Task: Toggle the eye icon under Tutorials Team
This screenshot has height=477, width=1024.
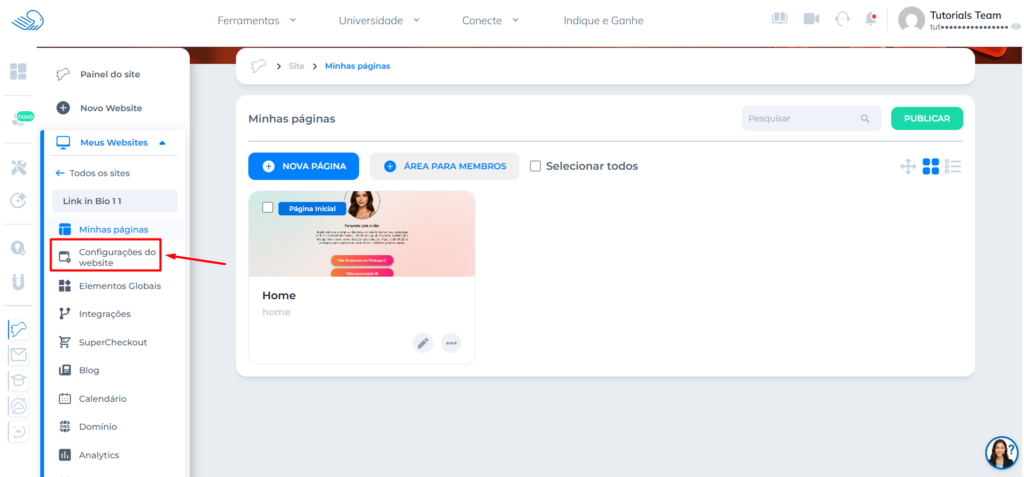Action: [1016, 27]
